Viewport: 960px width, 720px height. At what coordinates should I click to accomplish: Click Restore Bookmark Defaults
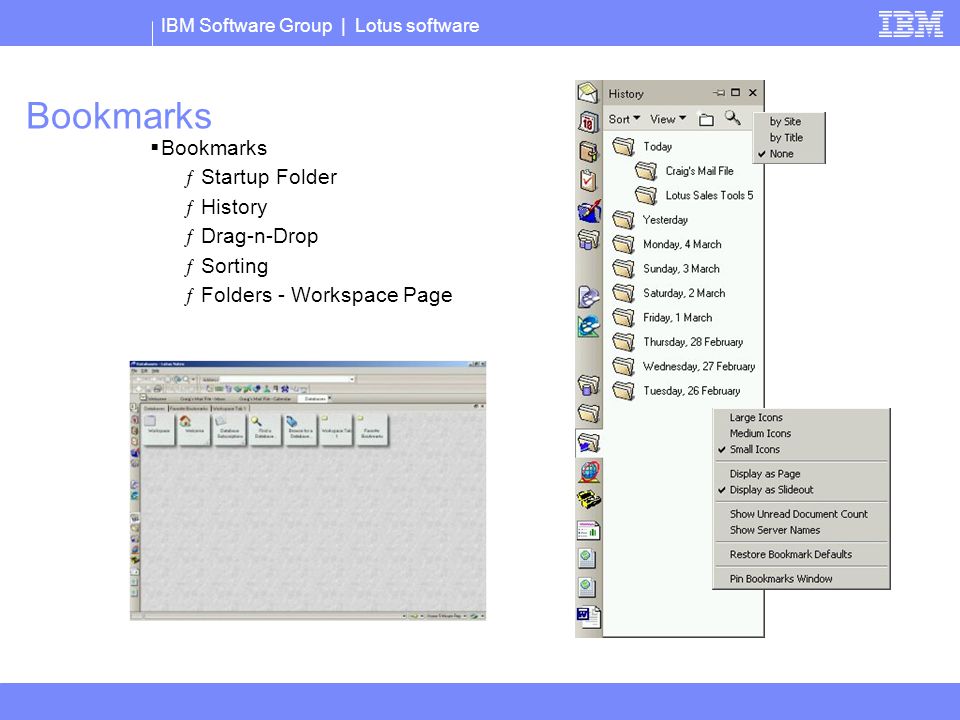[x=801, y=554]
